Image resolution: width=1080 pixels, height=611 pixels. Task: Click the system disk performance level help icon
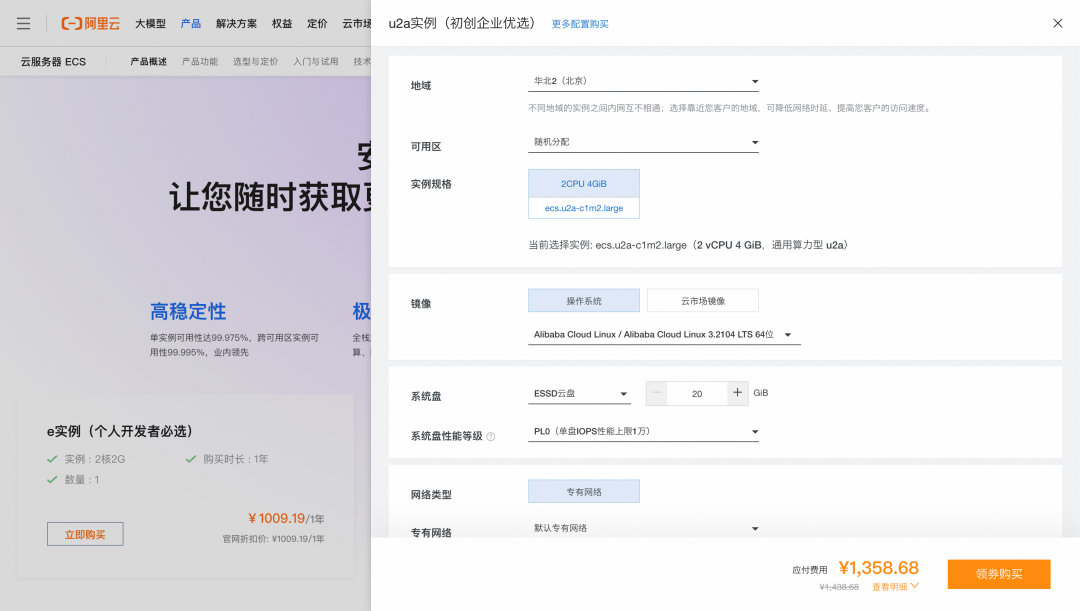(490, 437)
